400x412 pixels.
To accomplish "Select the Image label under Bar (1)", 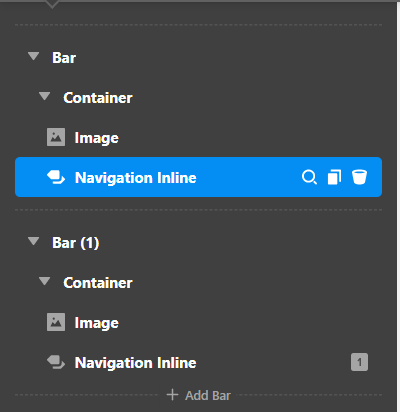I will 97,323.
